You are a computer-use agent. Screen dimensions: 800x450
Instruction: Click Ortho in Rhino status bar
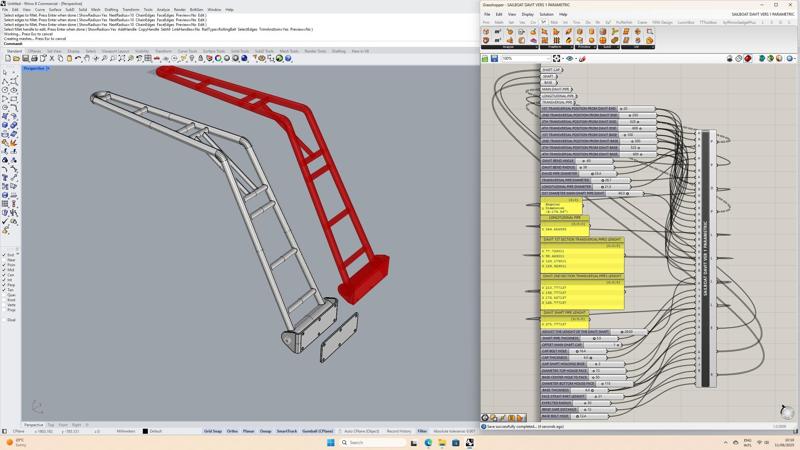[232, 431]
